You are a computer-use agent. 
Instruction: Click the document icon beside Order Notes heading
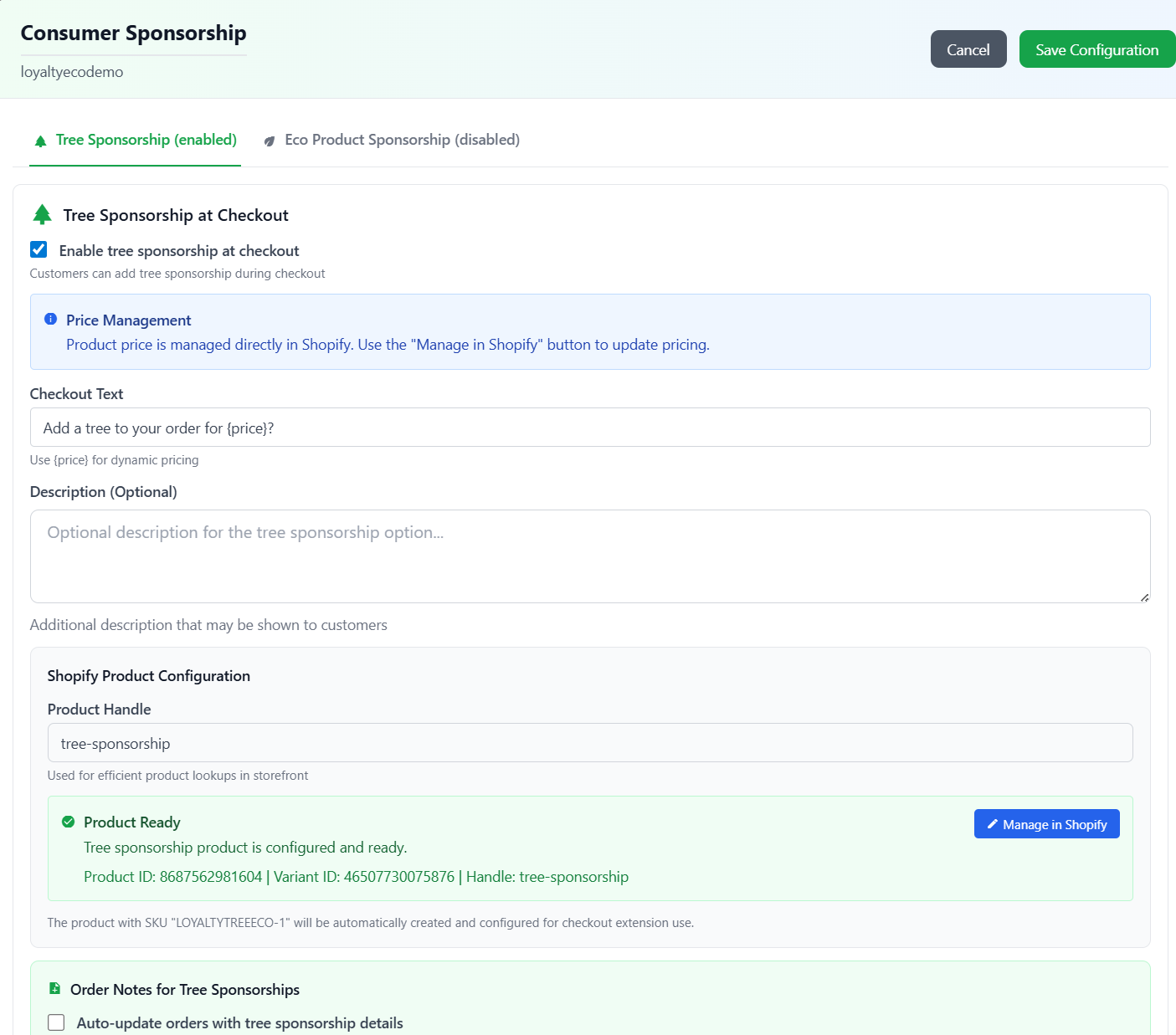click(x=54, y=988)
